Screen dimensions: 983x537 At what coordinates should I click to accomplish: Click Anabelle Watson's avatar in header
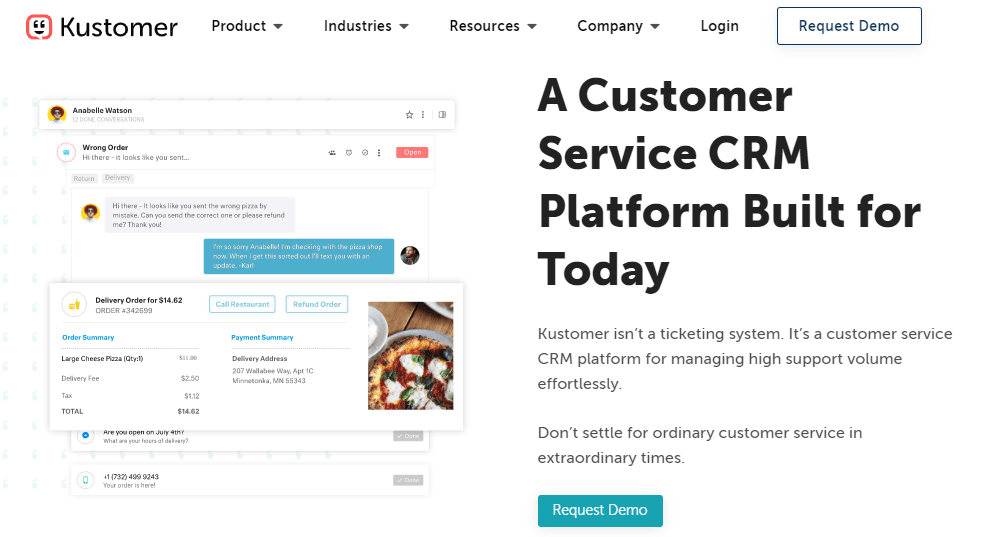coord(57,114)
